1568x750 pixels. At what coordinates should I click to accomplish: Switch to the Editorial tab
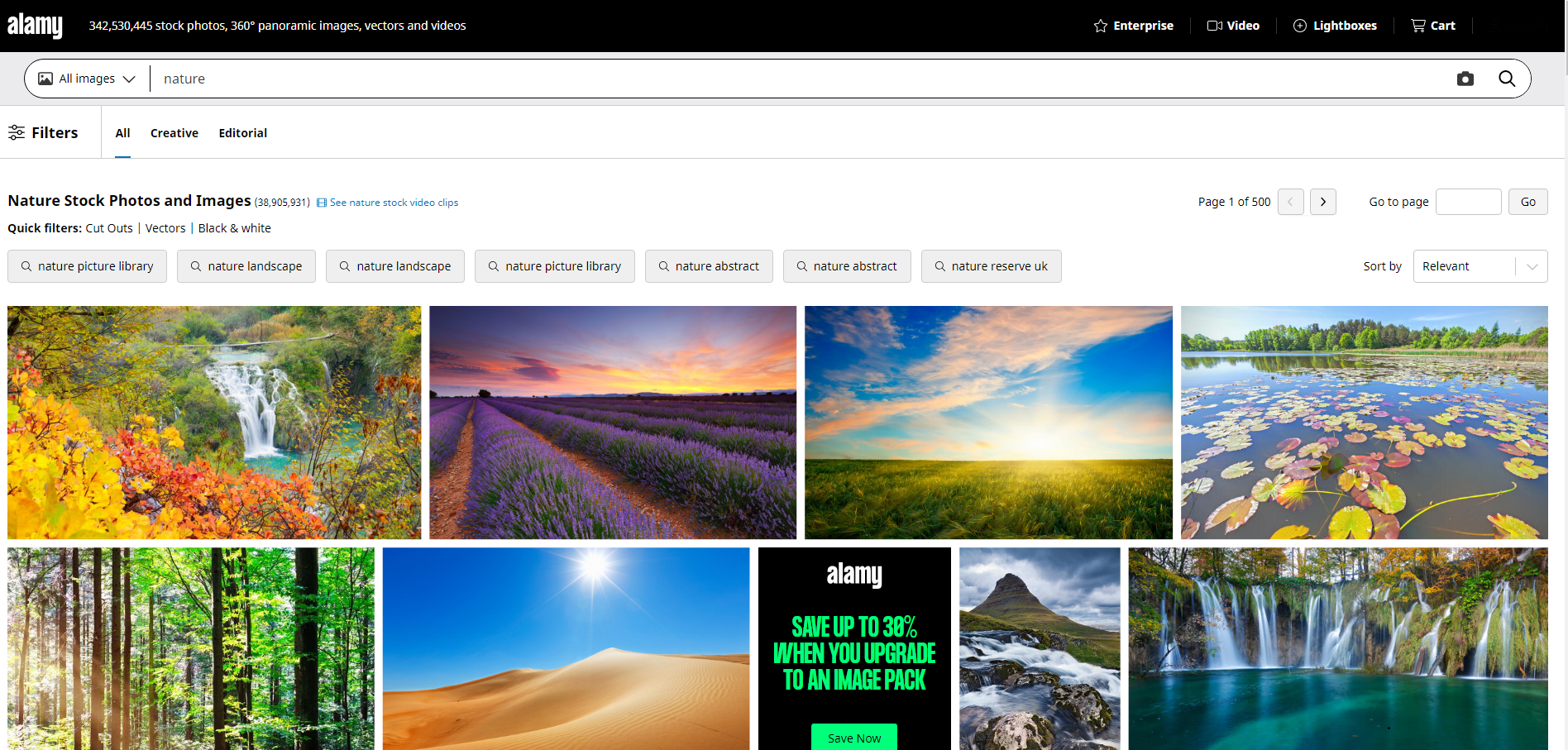point(242,133)
